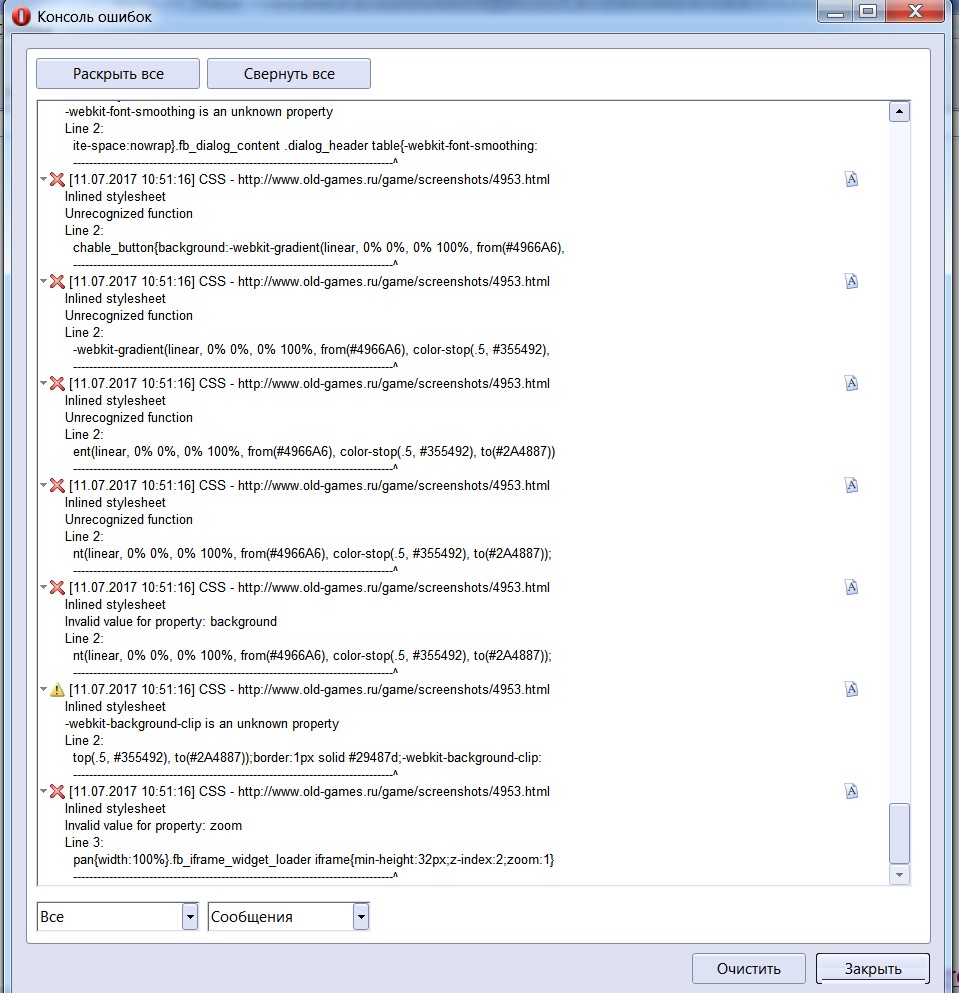Image resolution: width=959 pixels, height=993 pixels.
Task: Click text 'Invalid value for property: background'
Action: click(x=171, y=621)
